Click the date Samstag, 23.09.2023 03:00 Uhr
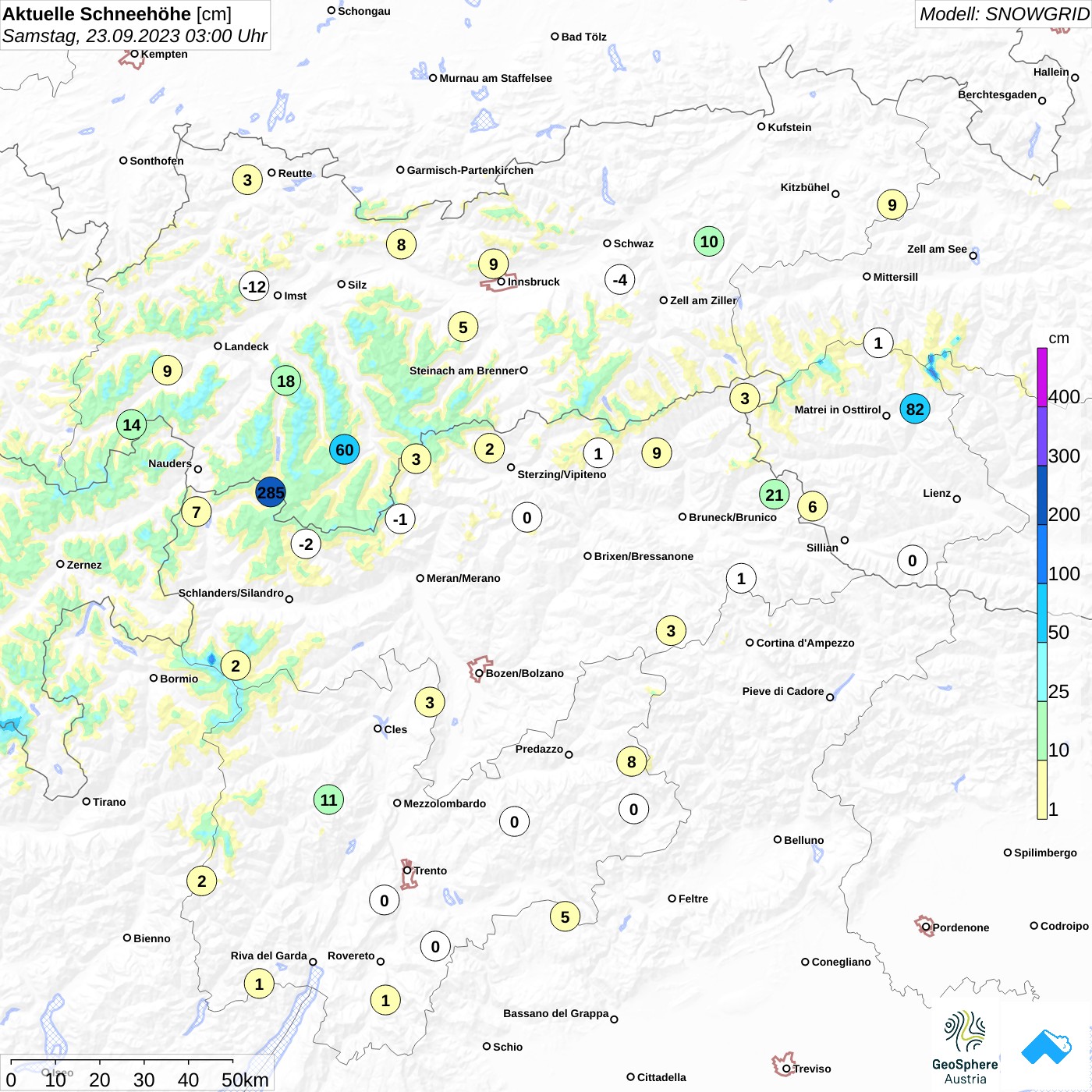The height and width of the screenshot is (1092, 1092). tap(134, 36)
